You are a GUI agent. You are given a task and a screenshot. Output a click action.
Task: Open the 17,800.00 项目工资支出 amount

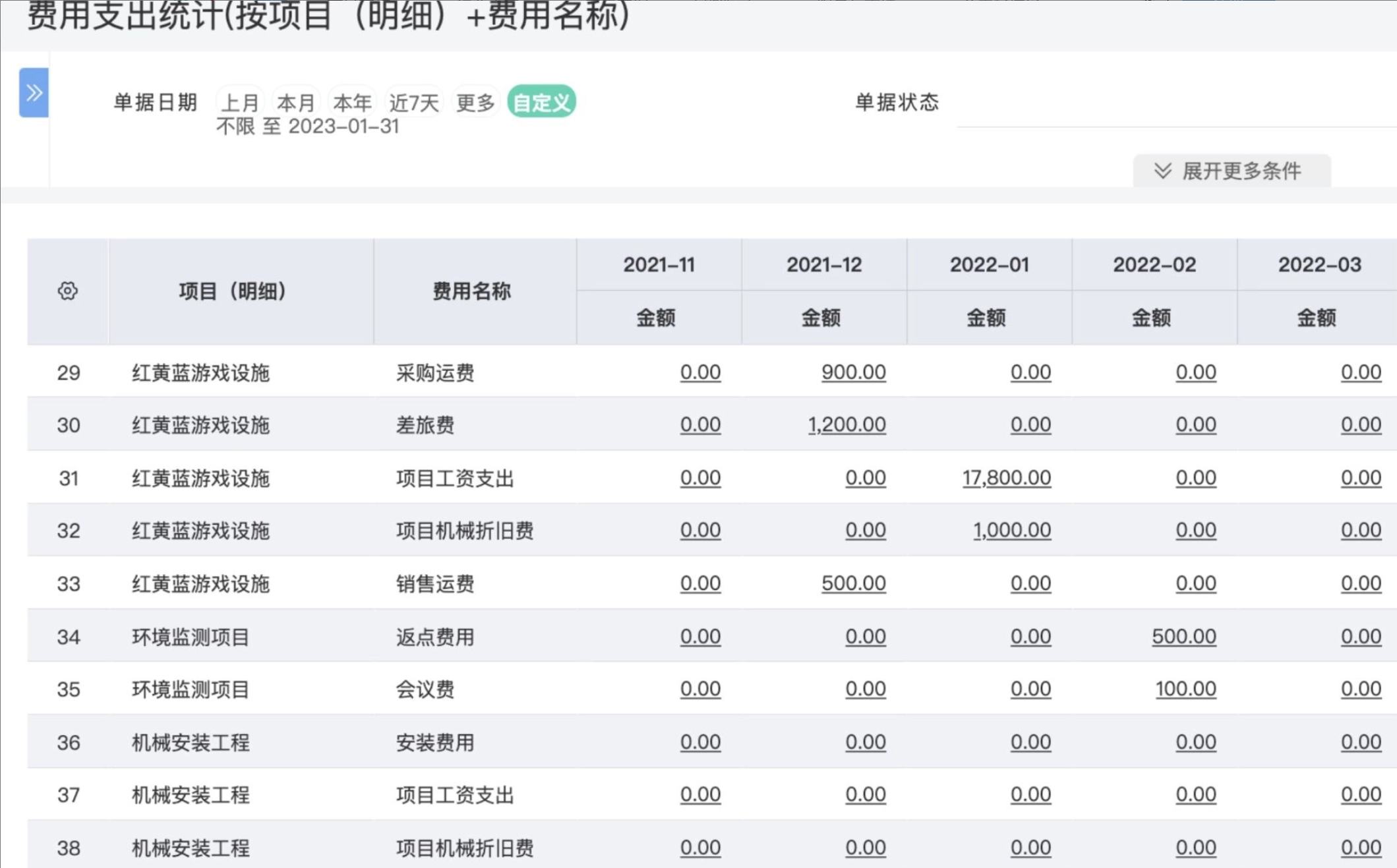[x=1006, y=478]
